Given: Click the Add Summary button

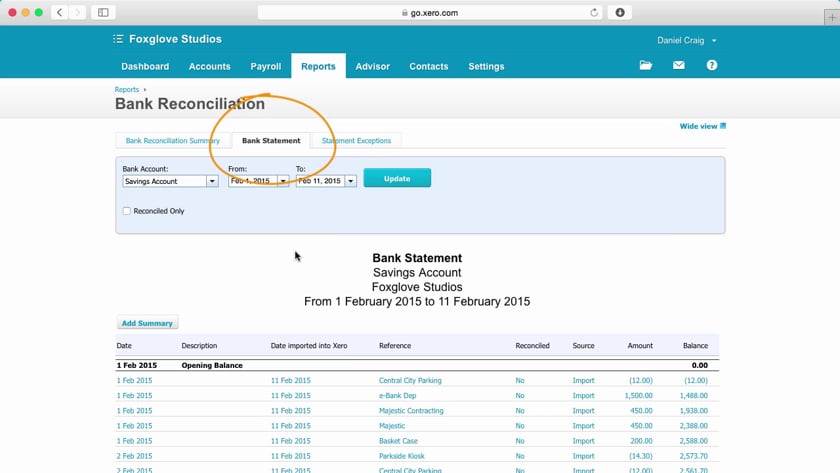Looking at the screenshot, I should (x=147, y=323).
